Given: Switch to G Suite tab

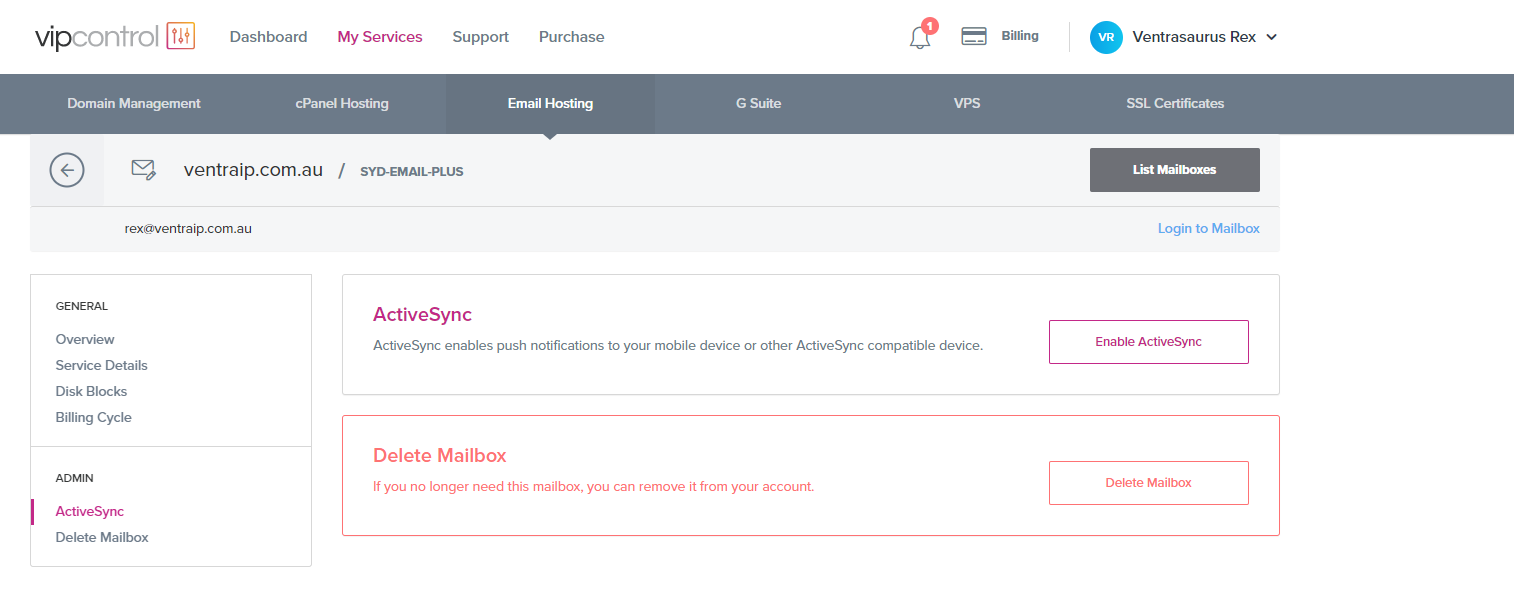Looking at the screenshot, I should [x=759, y=103].
